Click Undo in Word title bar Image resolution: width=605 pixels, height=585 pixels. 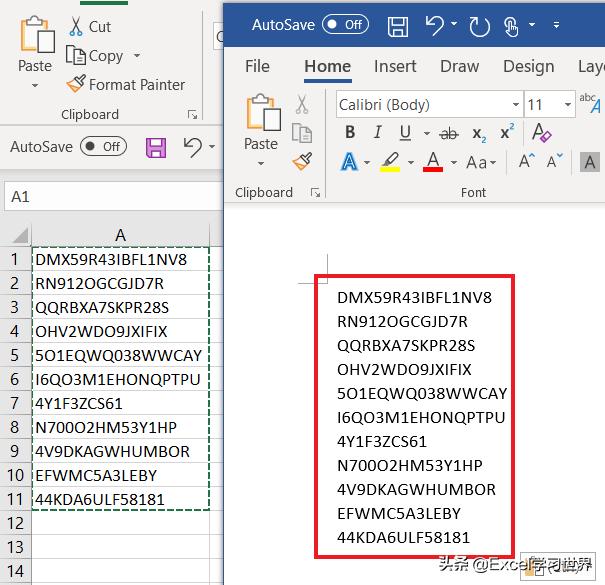tap(435, 26)
